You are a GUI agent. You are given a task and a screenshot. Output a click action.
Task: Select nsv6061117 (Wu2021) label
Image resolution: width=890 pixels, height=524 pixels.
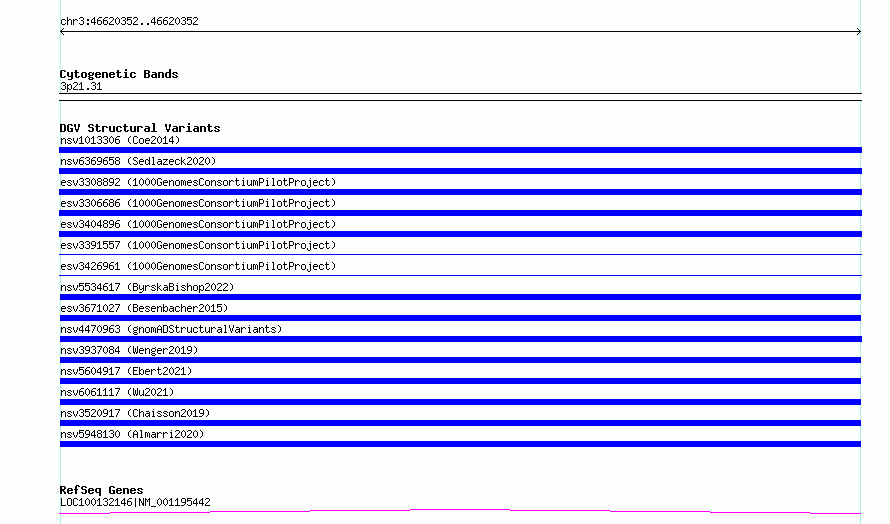click(117, 392)
